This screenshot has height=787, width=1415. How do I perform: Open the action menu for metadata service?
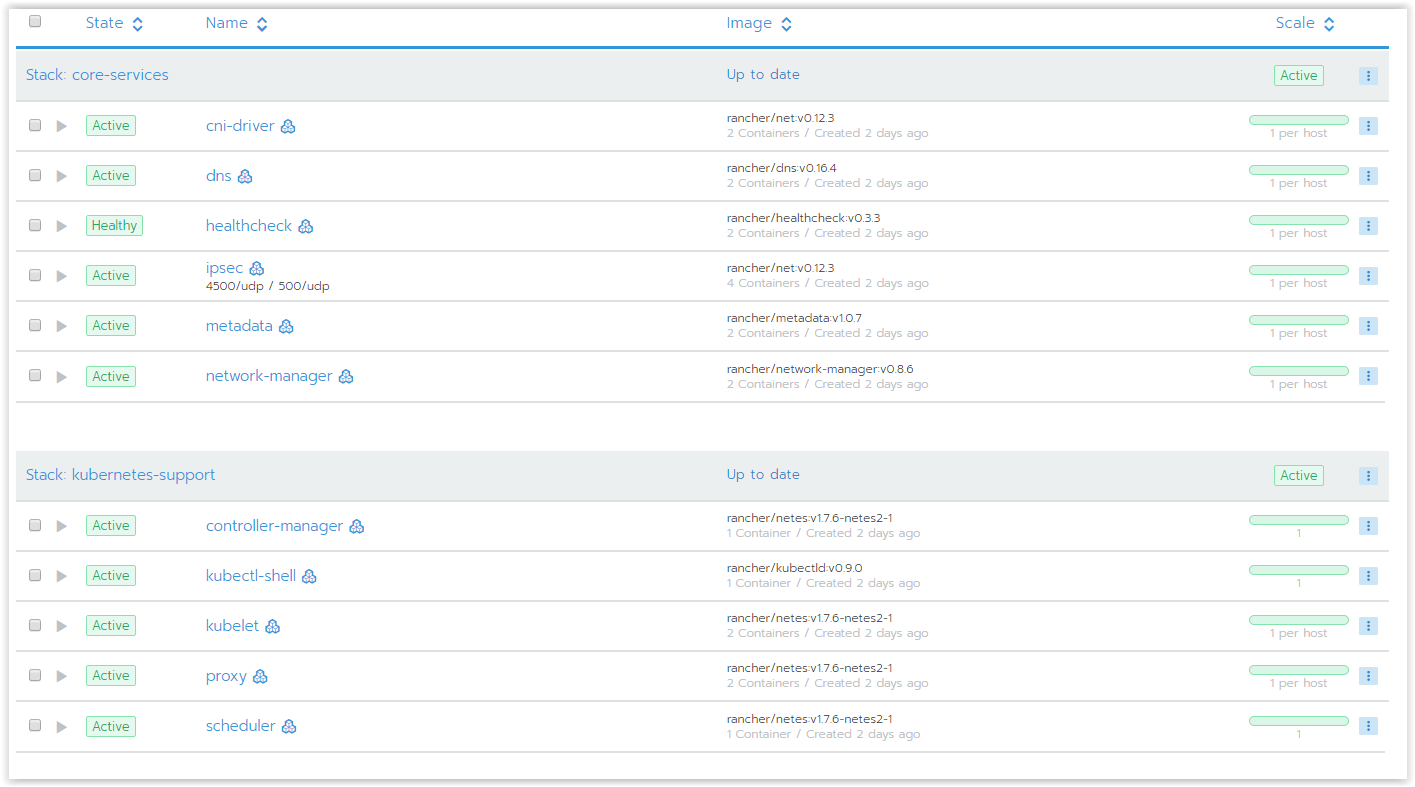tap(1368, 326)
